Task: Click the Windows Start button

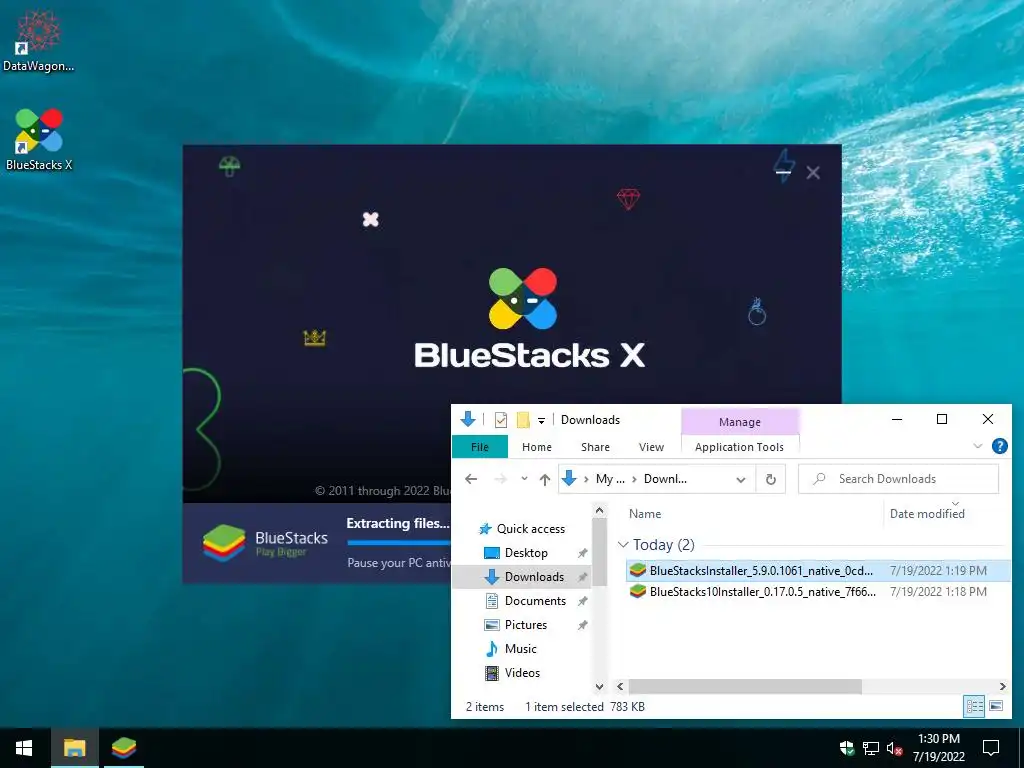Action: (x=24, y=748)
